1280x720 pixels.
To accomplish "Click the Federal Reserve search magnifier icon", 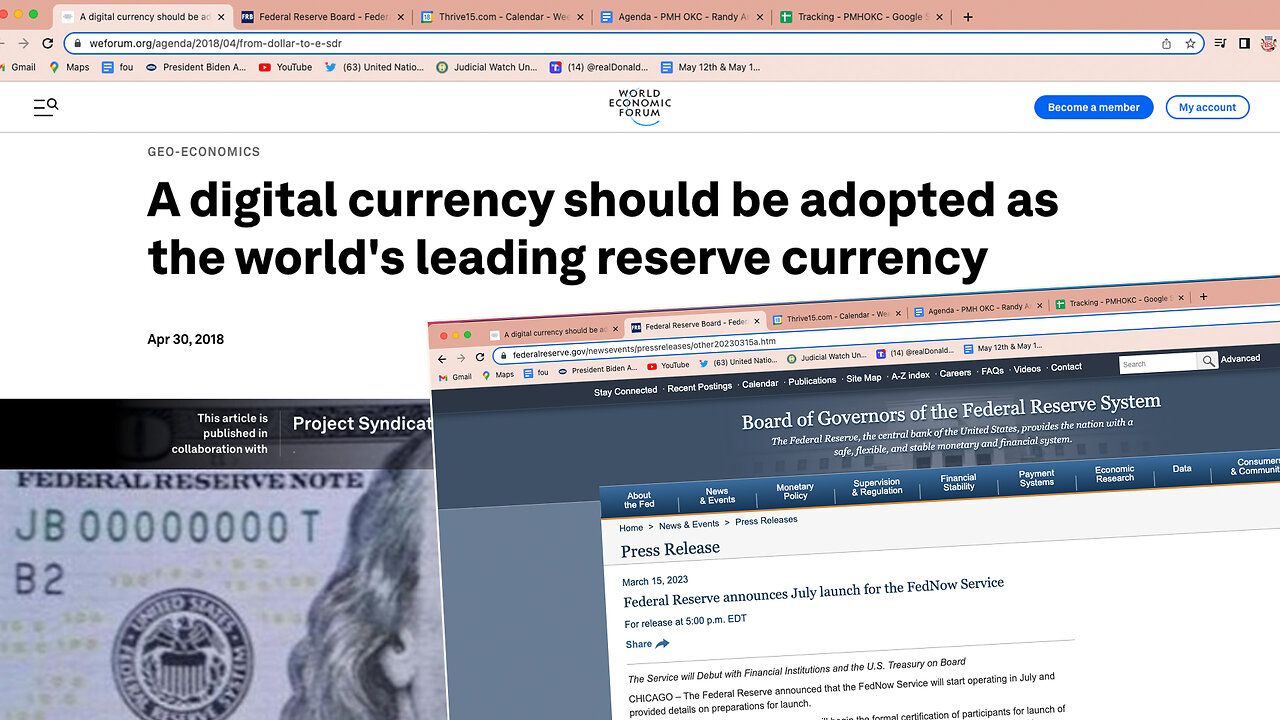I will click(x=1208, y=361).
